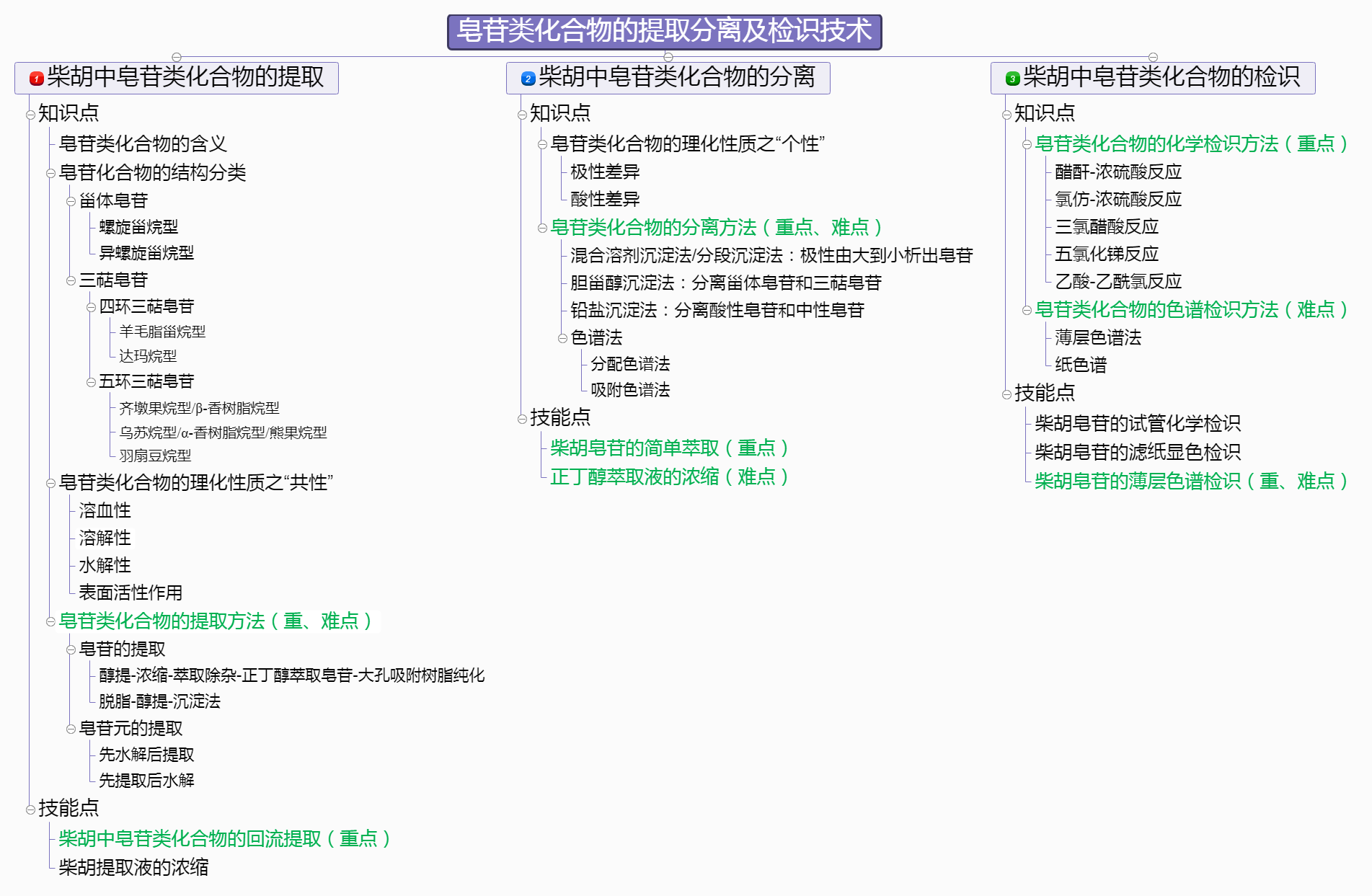This screenshot has height=896, width=1372.
Task: Collapse 知识点 under the 检识 branch
Action: [1006, 115]
